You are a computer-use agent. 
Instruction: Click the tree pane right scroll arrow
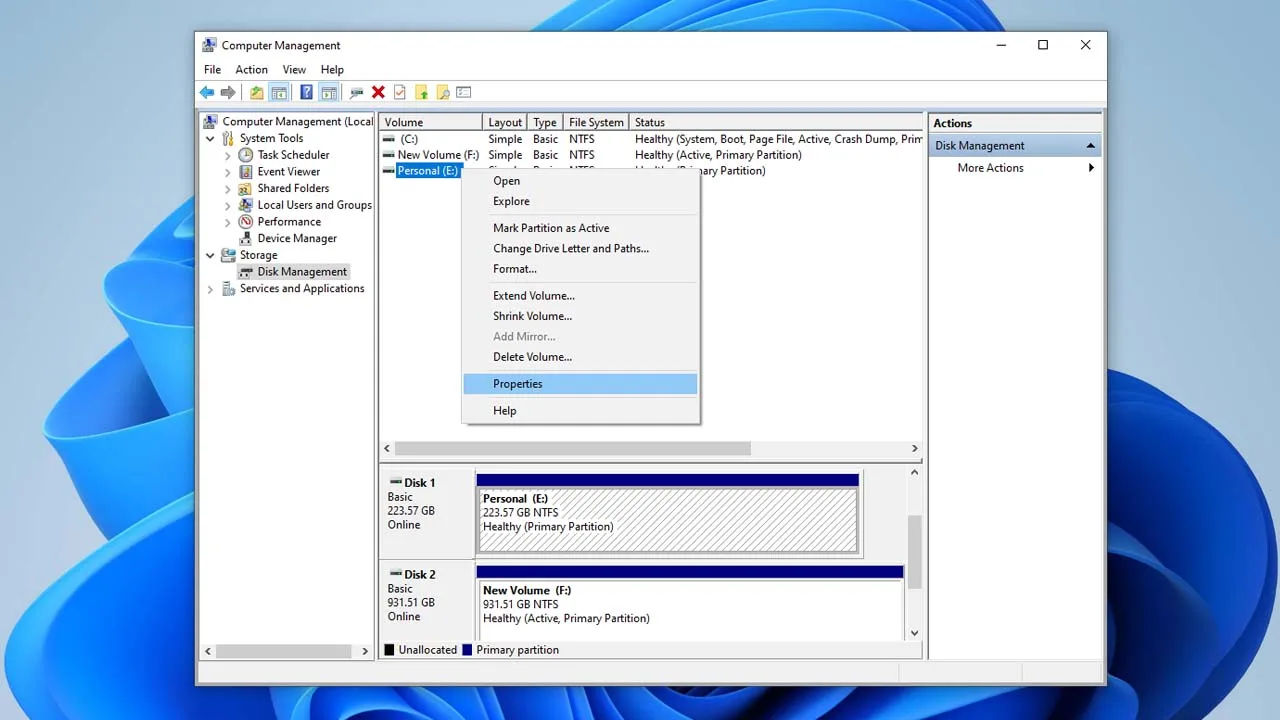coord(365,651)
